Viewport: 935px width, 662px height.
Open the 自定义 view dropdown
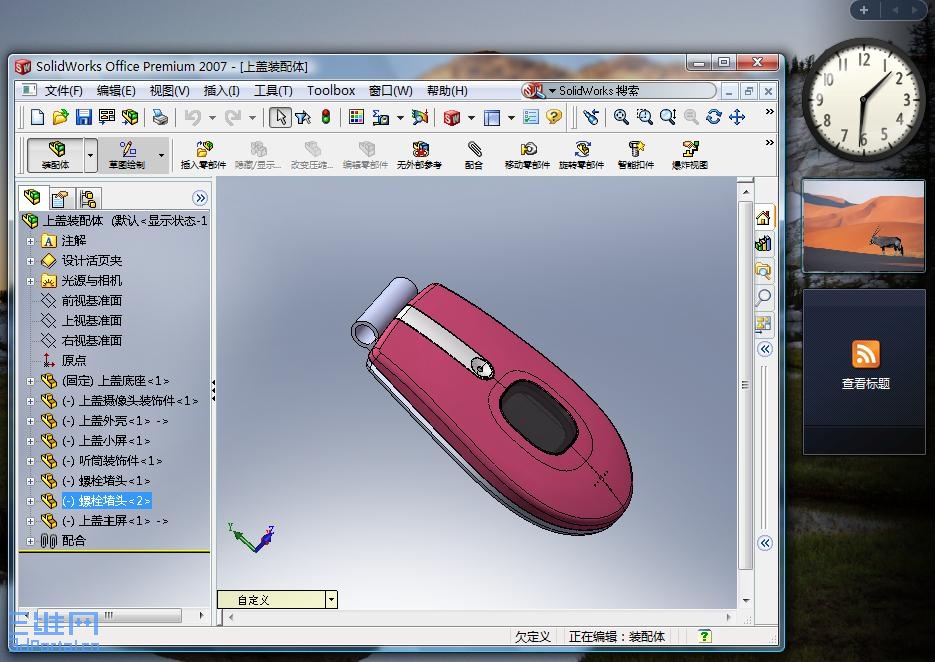point(332,600)
